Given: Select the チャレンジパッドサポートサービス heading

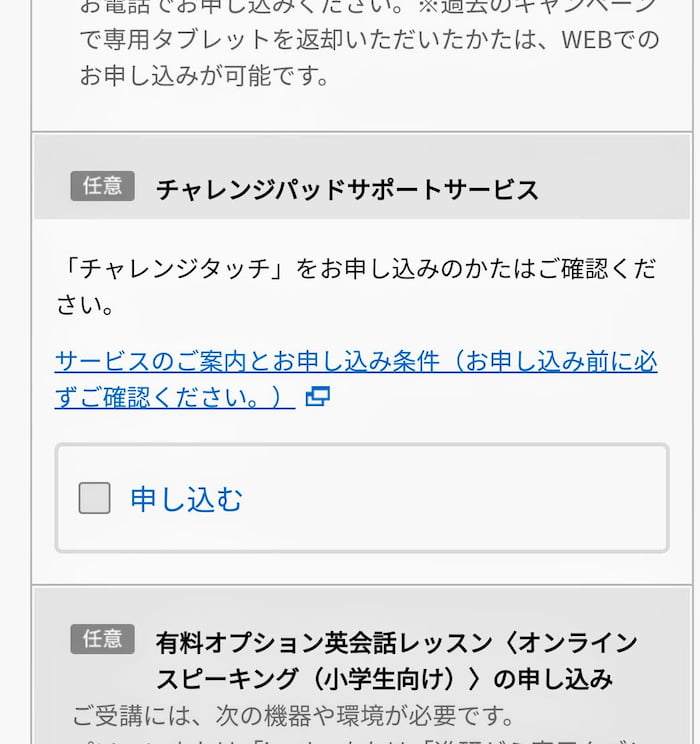Looking at the screenshot, I should pos(347,189).
